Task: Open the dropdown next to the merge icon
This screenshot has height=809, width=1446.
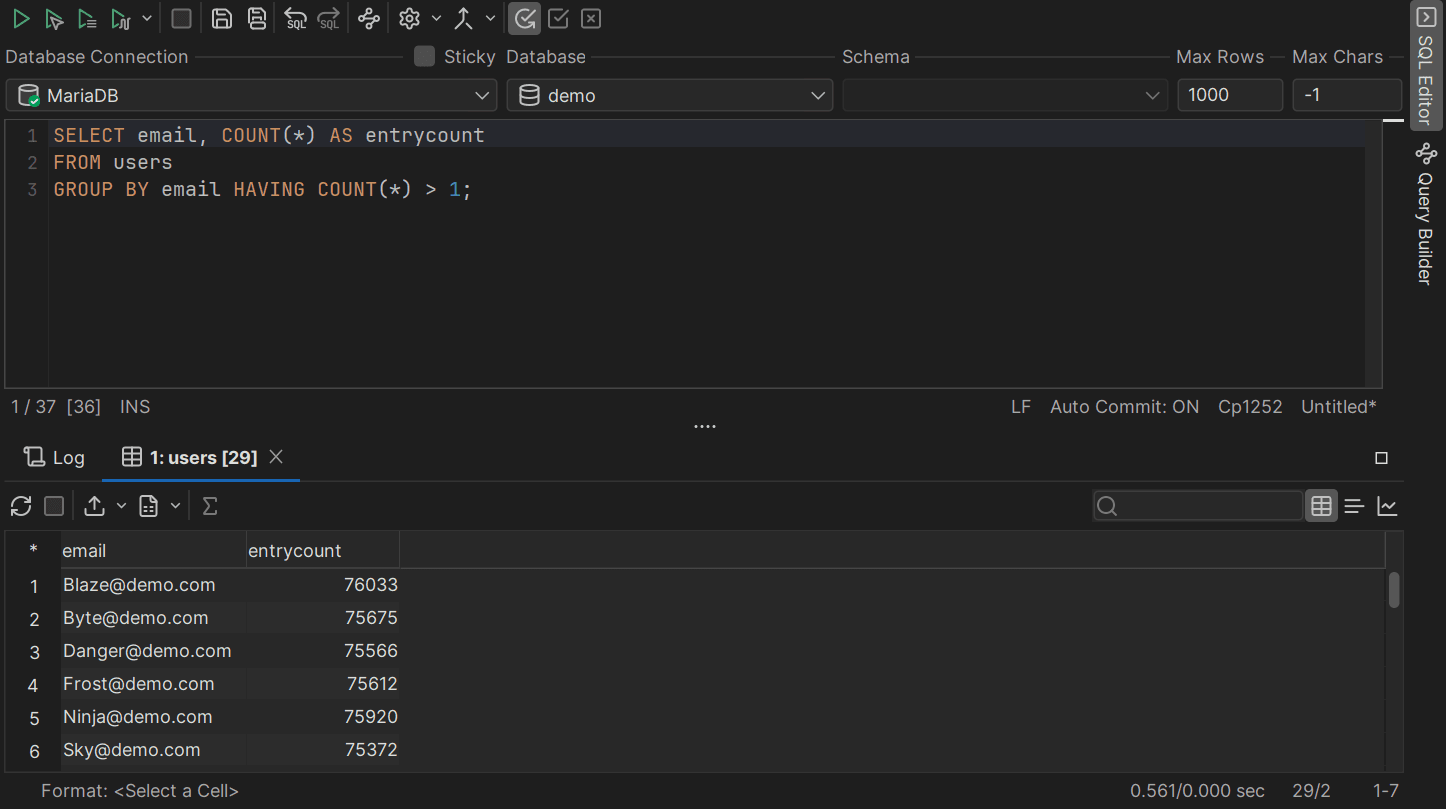Action: 490,18
